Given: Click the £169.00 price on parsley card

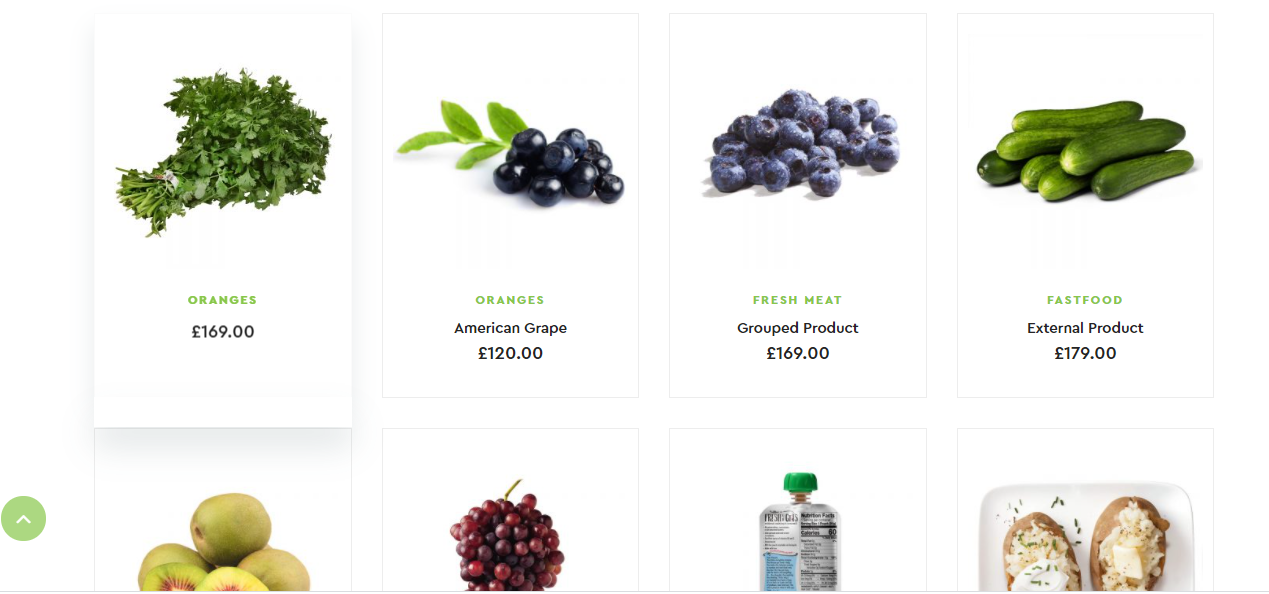Looking at the screenshot, I should [223, 331].
